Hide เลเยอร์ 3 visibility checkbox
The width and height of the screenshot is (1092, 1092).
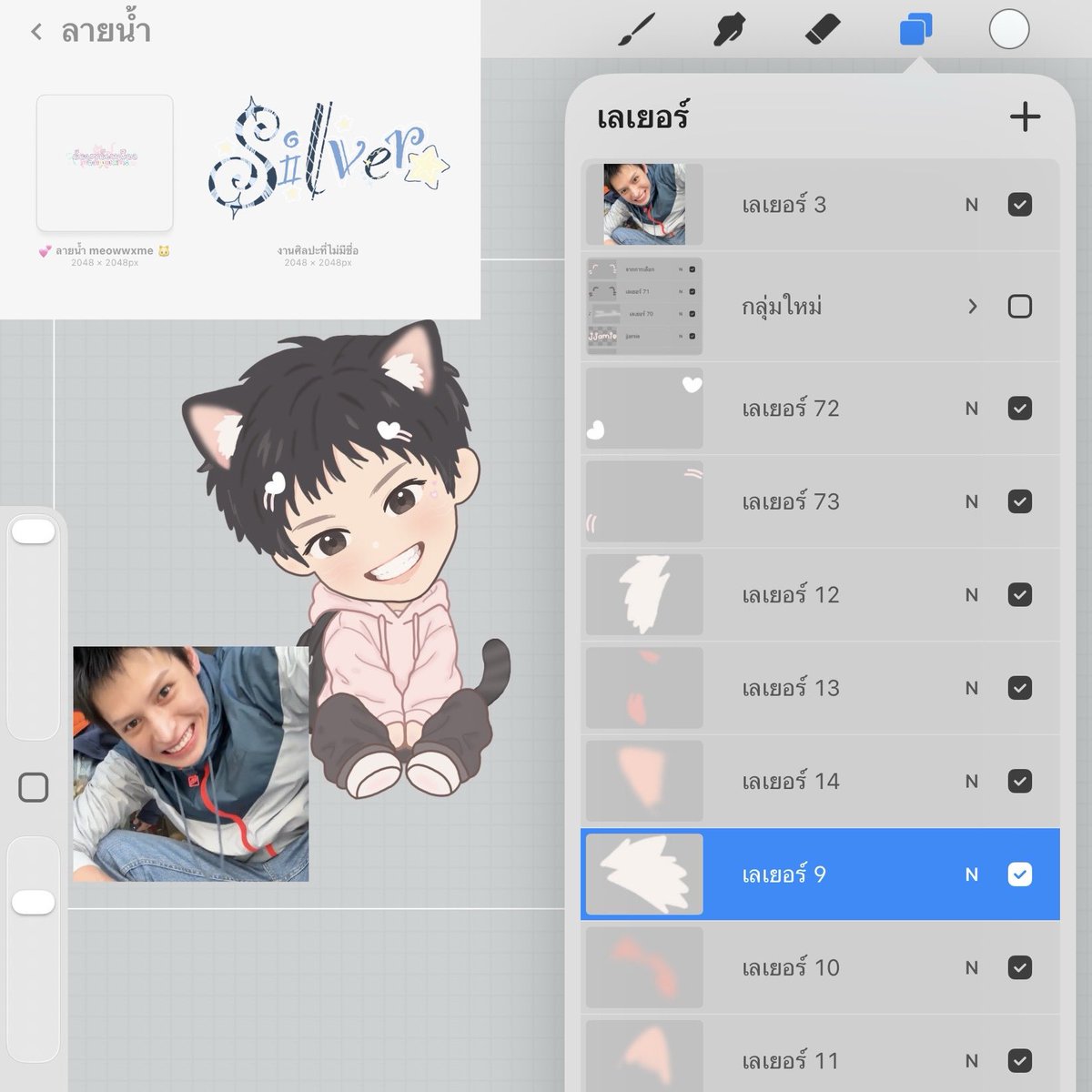[x=1020, y=205]
